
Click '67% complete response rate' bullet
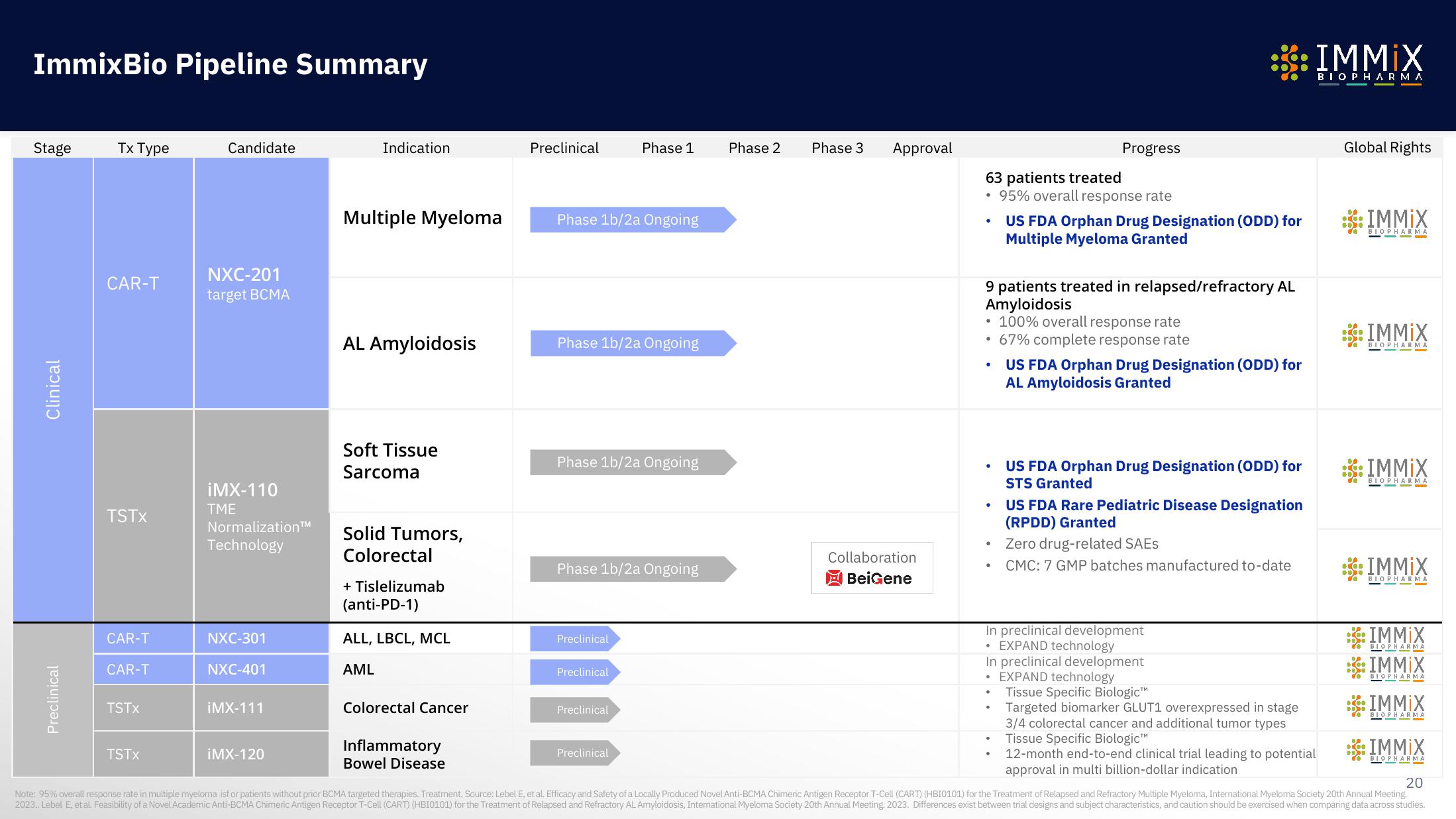click(x=1094, y=340)
